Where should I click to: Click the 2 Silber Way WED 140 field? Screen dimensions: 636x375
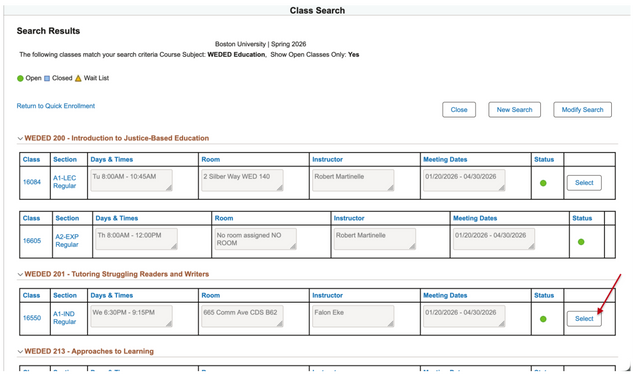click(243, 180)
